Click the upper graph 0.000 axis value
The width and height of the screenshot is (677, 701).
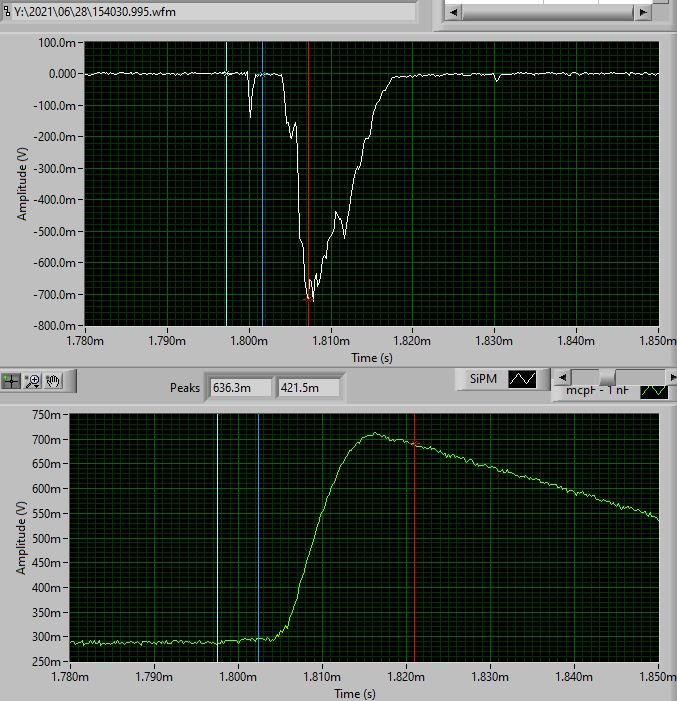click(x=63, y=74)
